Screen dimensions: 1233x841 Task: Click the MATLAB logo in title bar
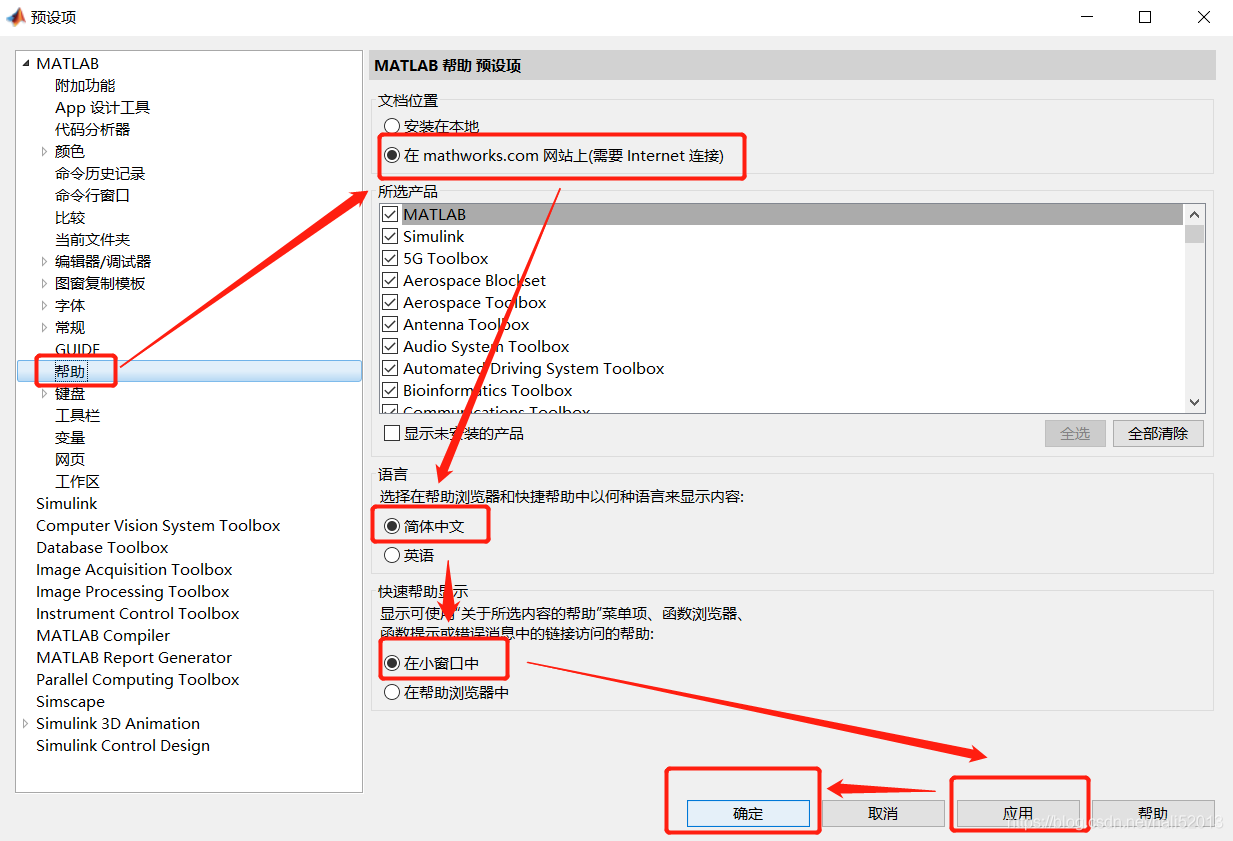pyautogui.click(x=16, y=17)
